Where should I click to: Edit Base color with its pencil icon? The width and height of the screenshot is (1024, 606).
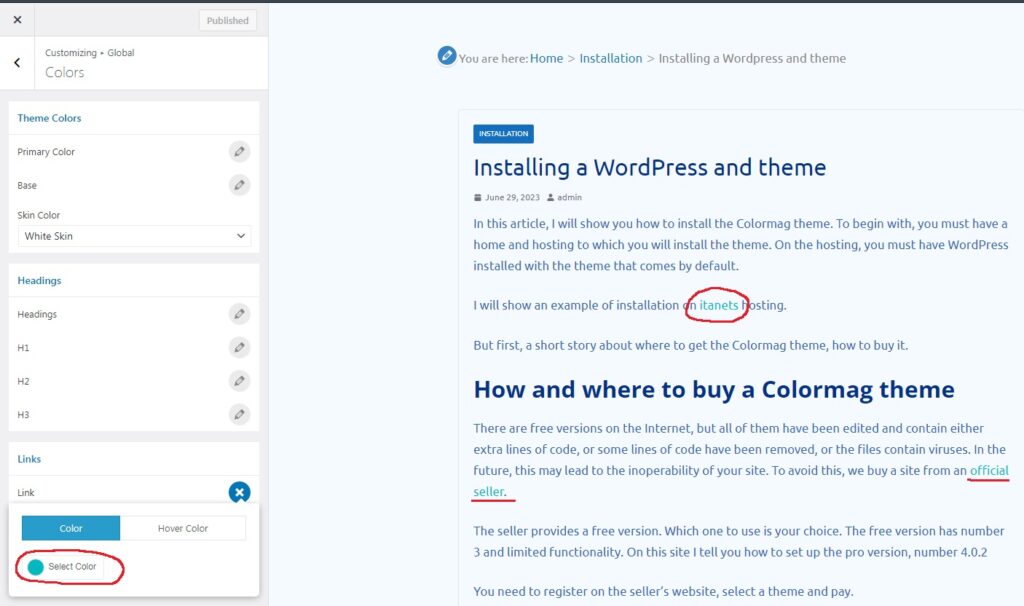[240, 185]
